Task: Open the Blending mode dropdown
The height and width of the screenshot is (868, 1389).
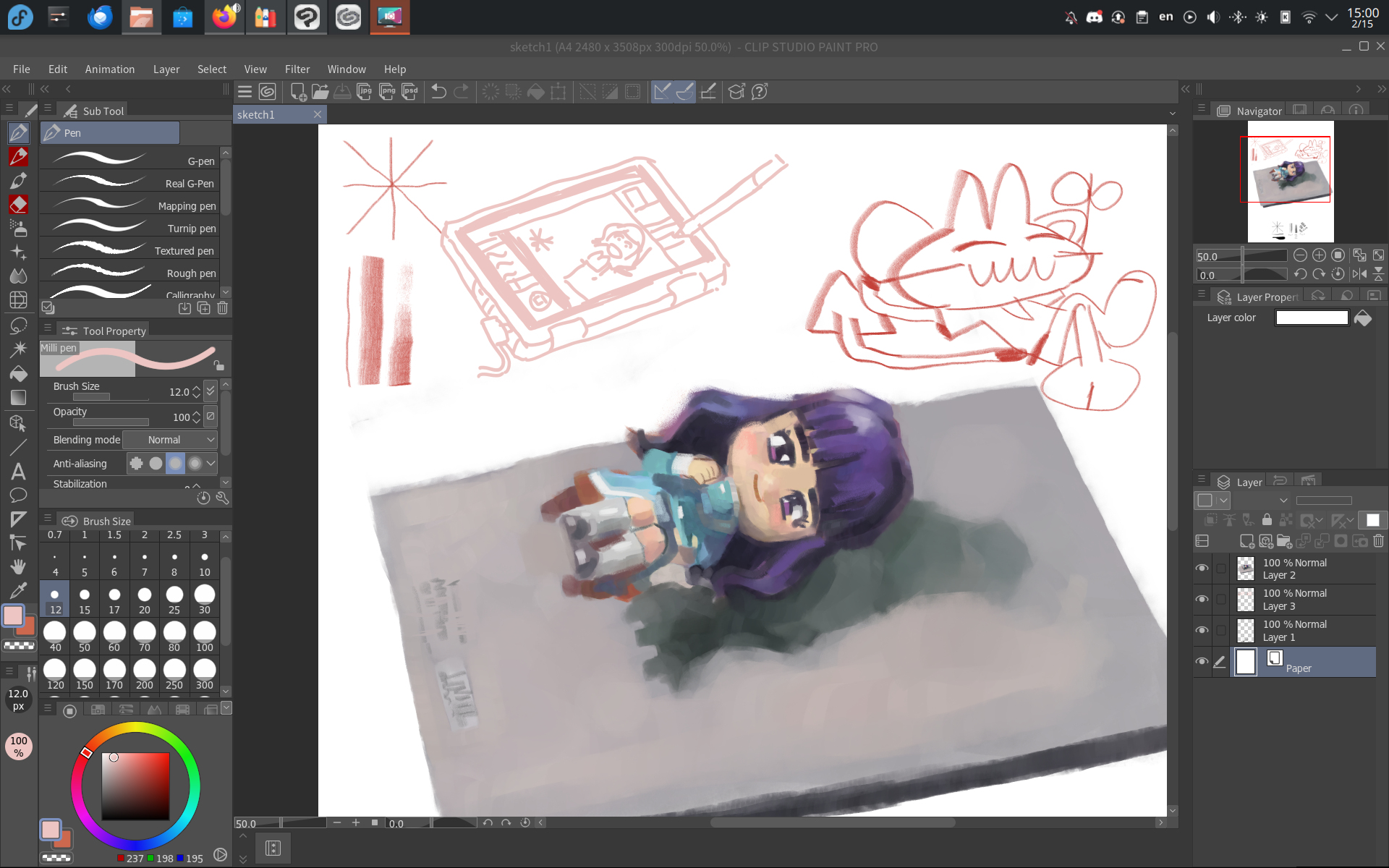Action: [171, 440]
